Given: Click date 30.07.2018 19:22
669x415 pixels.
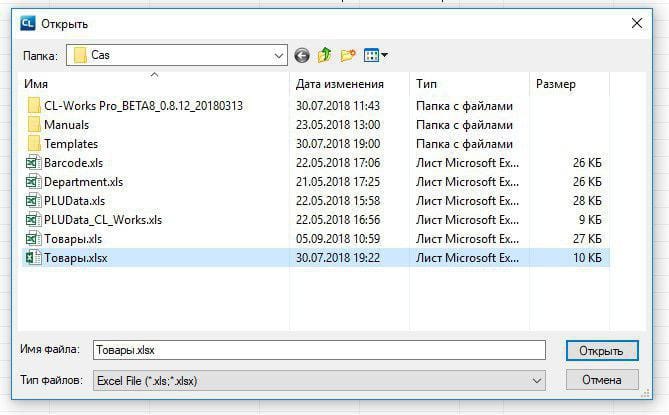Looking at the screenshot, I should pyautogui.click(x=338, y=258).
